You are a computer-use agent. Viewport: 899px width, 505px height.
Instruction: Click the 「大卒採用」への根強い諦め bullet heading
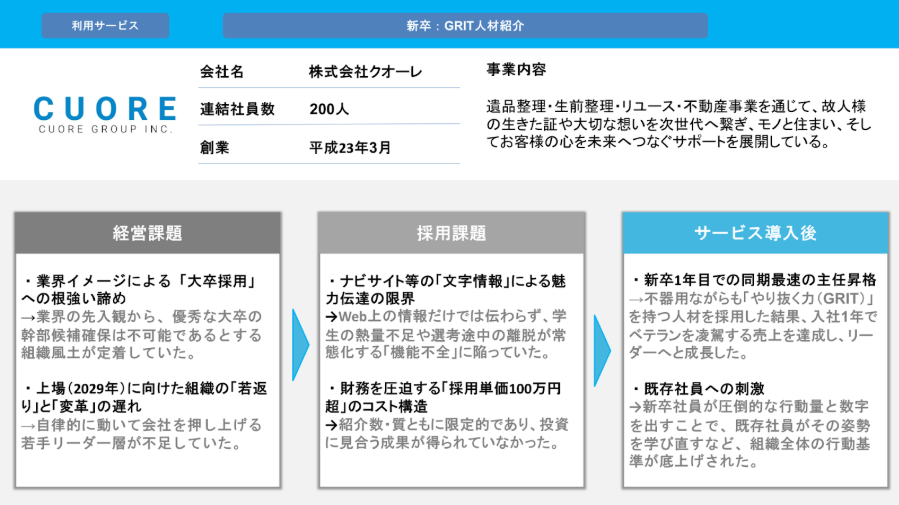(141, 289)
